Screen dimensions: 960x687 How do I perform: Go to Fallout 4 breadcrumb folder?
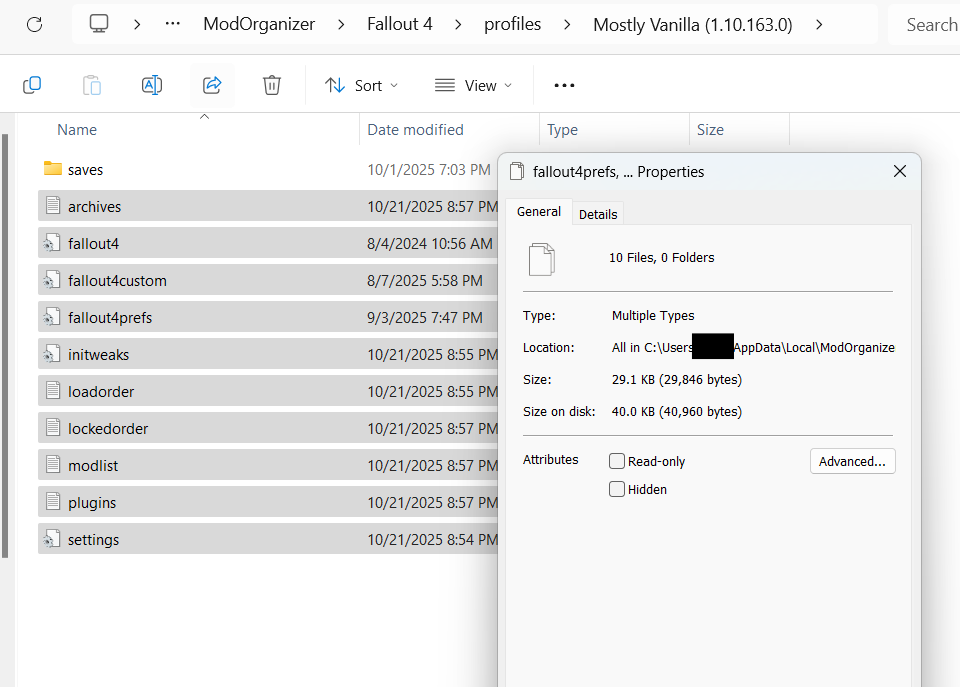(400, 24)
